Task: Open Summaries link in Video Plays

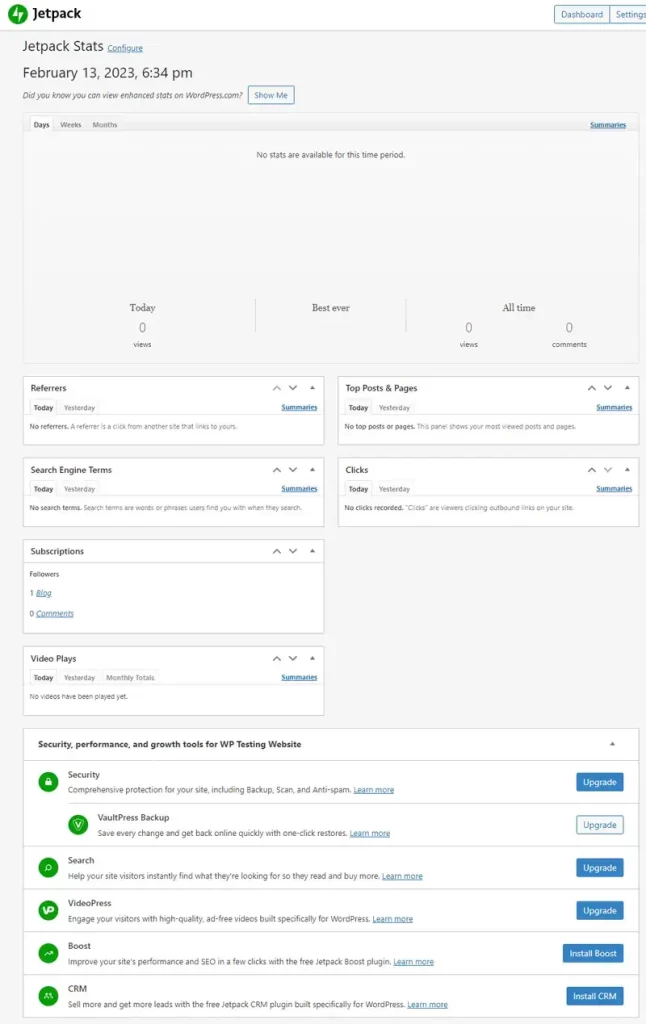Action: click(299, 678)
